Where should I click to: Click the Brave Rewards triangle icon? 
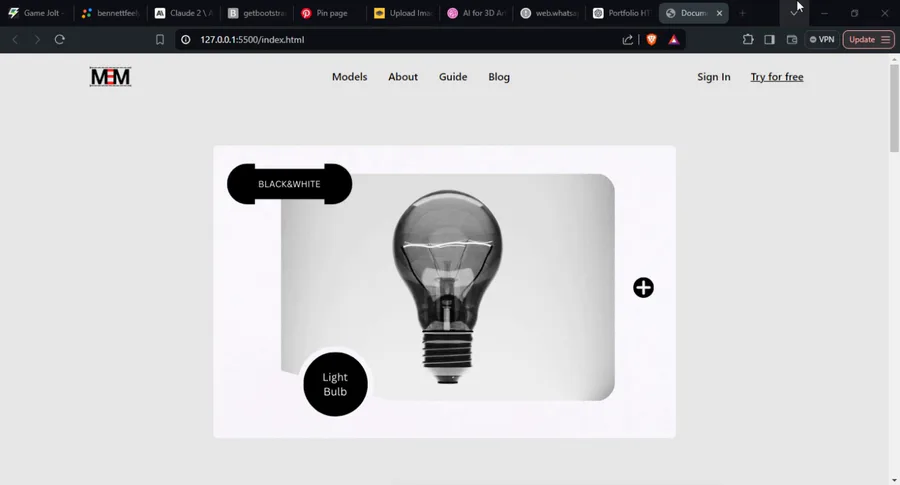coord(673,40)
